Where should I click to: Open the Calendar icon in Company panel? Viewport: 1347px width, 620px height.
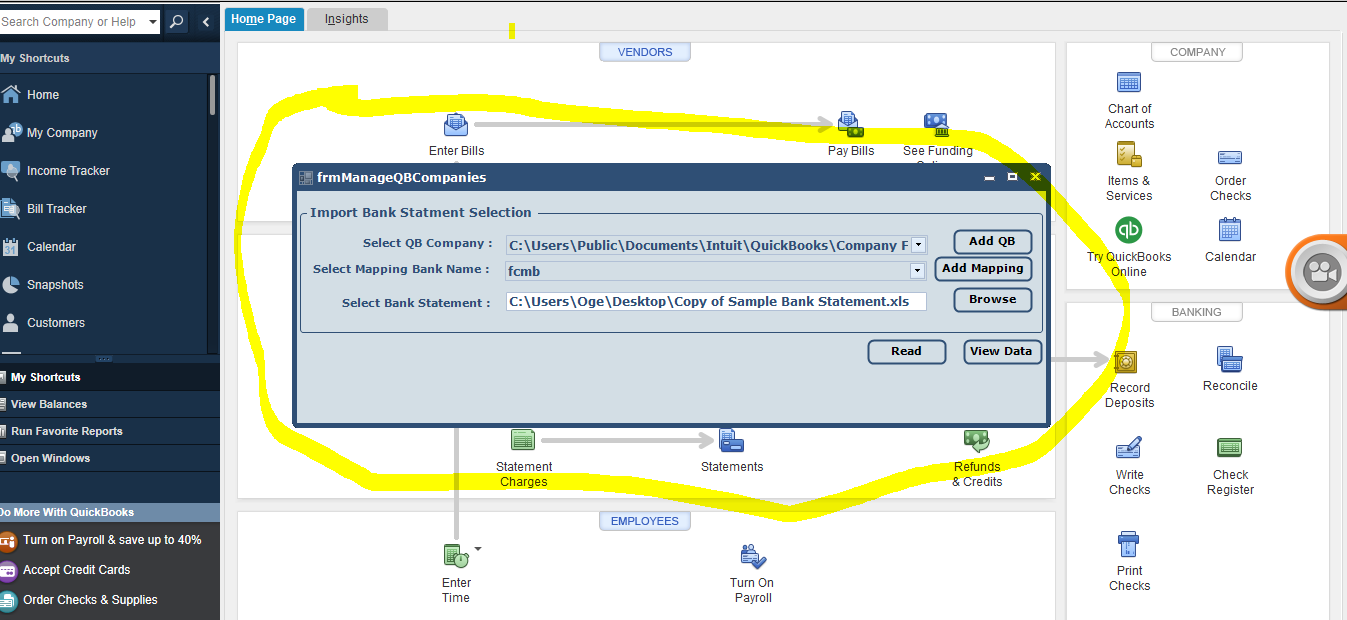(x=1230, y=230)
